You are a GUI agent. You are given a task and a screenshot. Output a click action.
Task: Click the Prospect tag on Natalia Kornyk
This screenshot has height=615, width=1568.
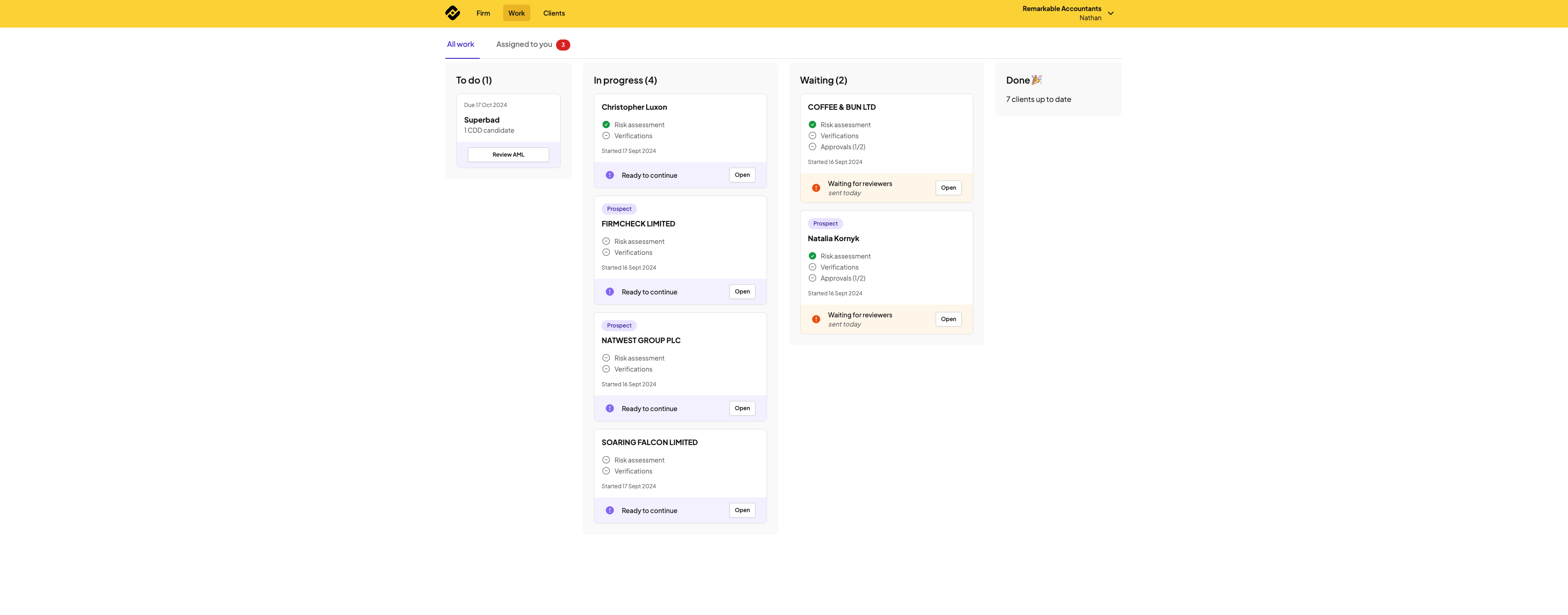click(x=825, y=224)
